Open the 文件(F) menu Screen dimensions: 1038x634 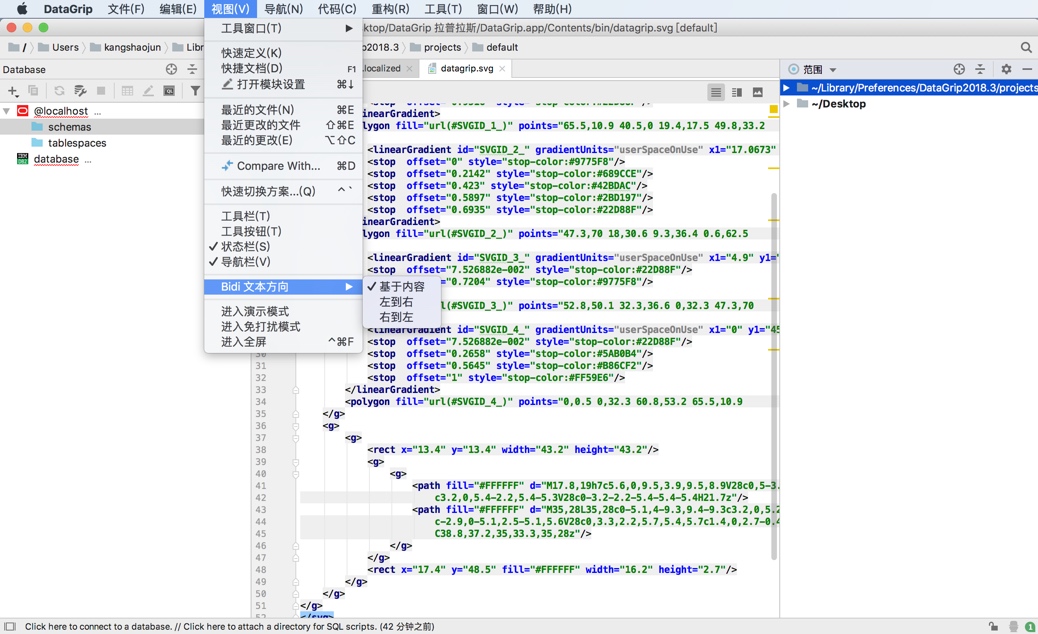126,9
